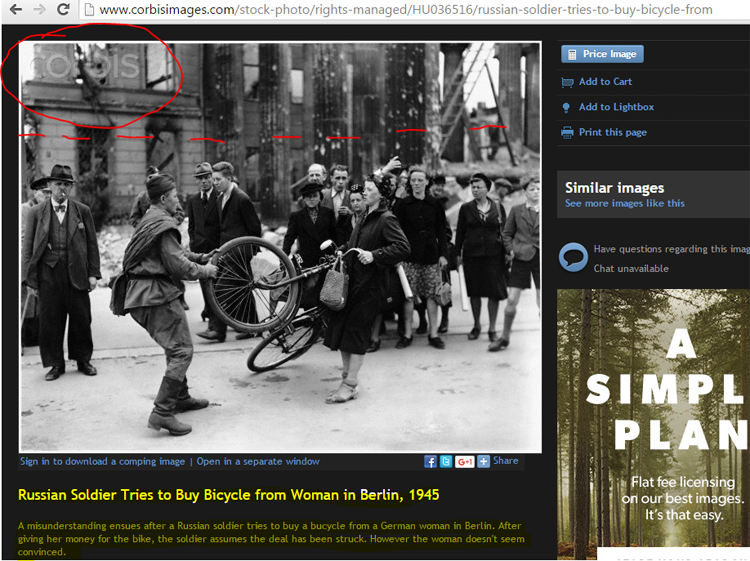Click the shopping cart icon

[x=568, y=82]
